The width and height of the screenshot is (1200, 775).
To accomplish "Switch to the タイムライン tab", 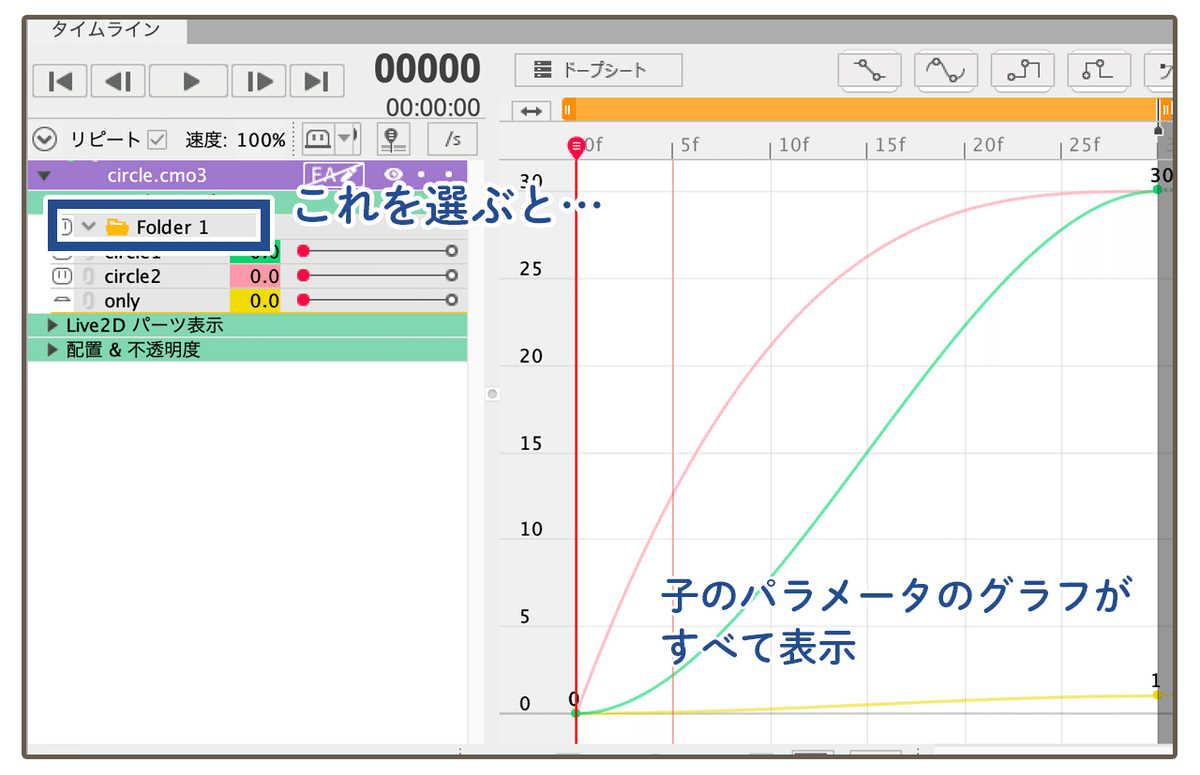I will coord(105,30).
